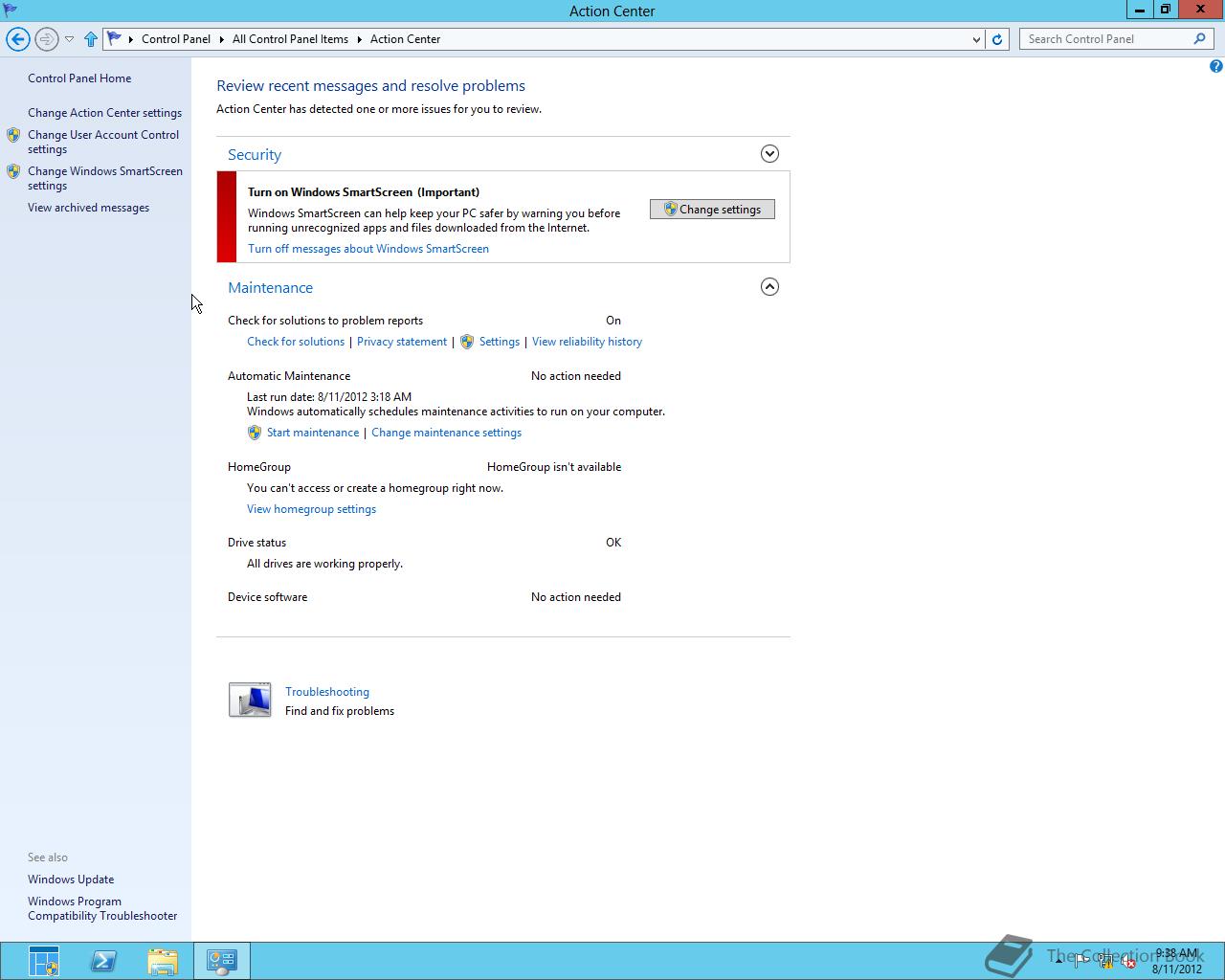Click the Troubleshooting computer icon
This screenshot has height=980, width=1225.
click(x=250, y=700)
